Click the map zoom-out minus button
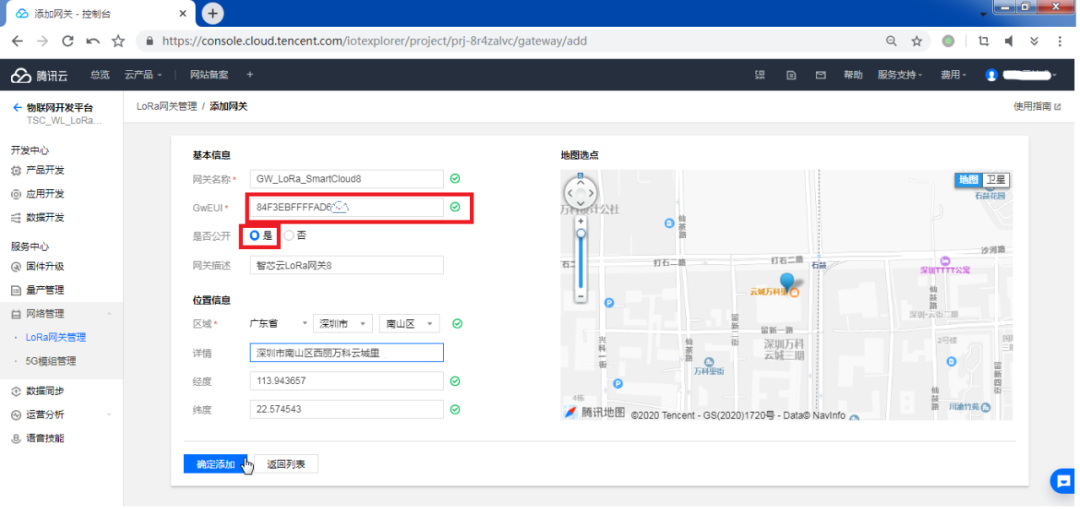Viewport: 1080px width, 509px height. coord(581,295)
